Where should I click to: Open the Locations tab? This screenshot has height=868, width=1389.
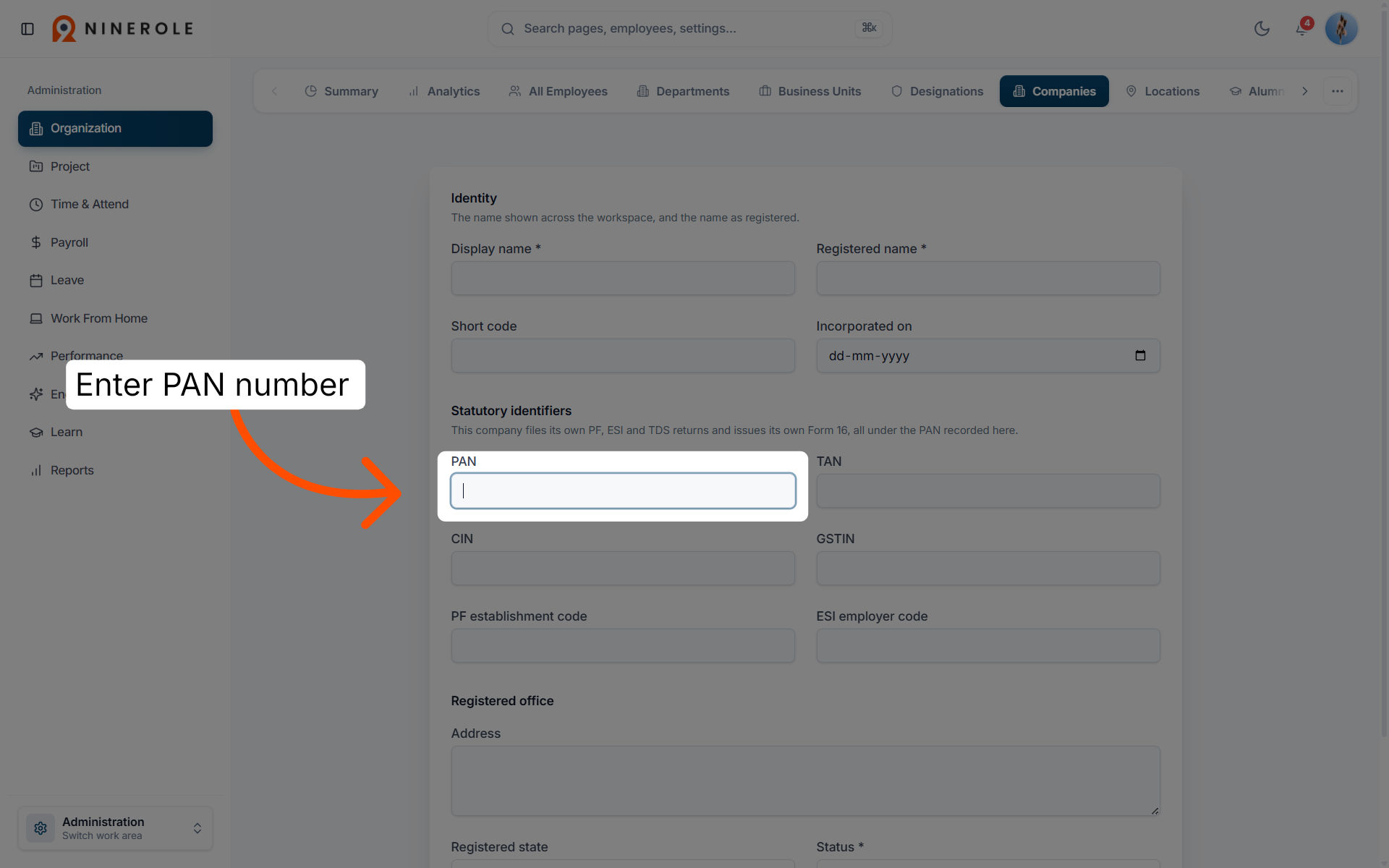(x=1163, y=91)
